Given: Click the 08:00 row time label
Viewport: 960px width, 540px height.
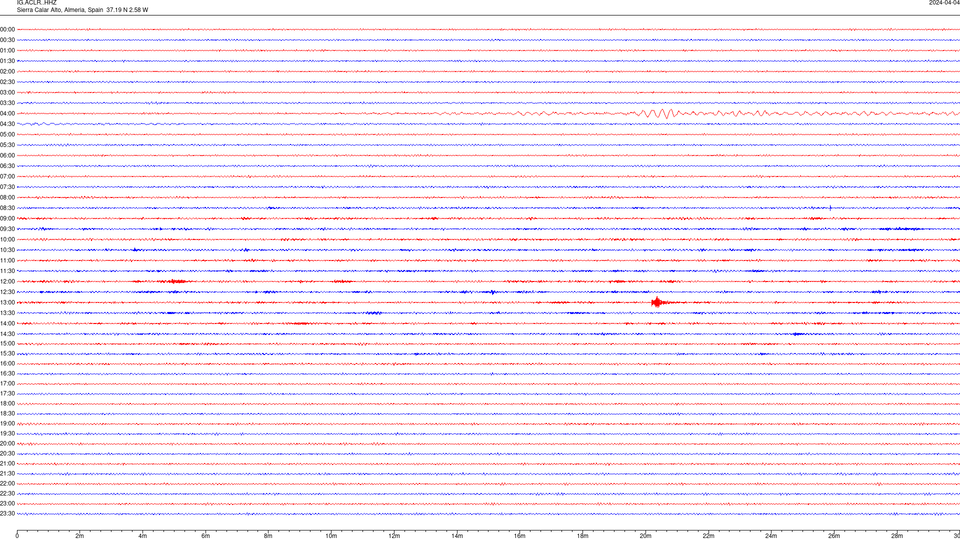Looking at the screenshot, I should [x=7, y=198].
